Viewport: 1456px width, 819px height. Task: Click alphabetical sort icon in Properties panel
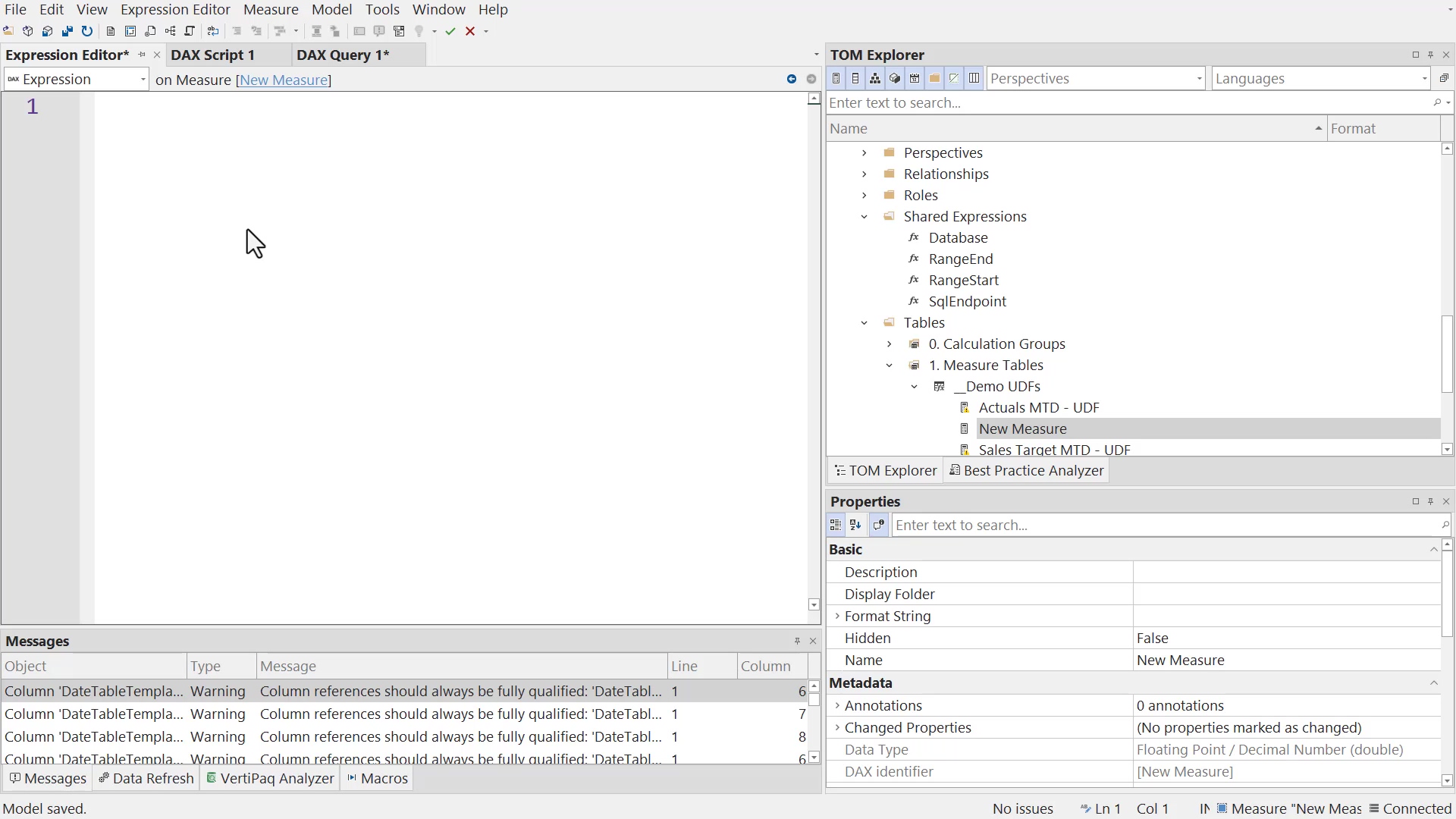point(855,525)
